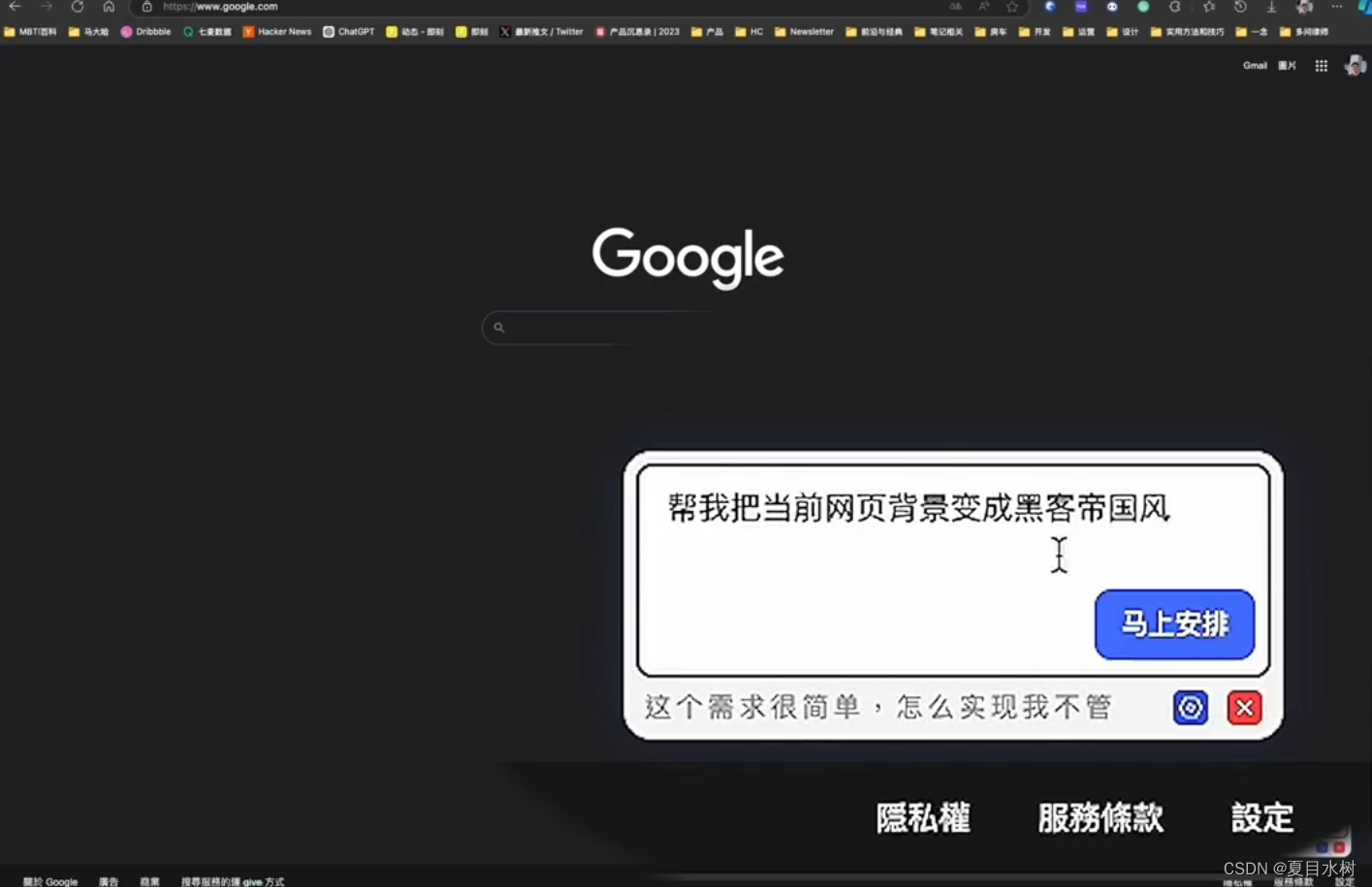Expand the 产品 bookmark folder
This screenshot has width=1372, height=887.
point(707,32)
